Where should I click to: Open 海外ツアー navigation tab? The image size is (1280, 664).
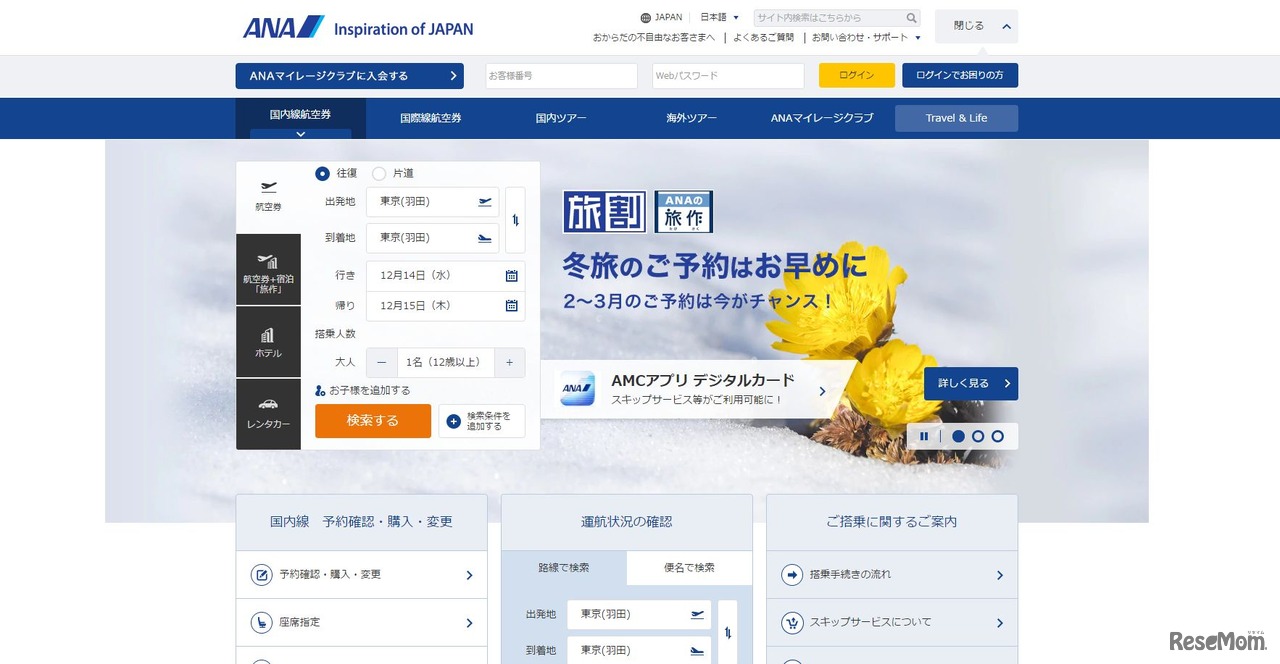point(692,118)
